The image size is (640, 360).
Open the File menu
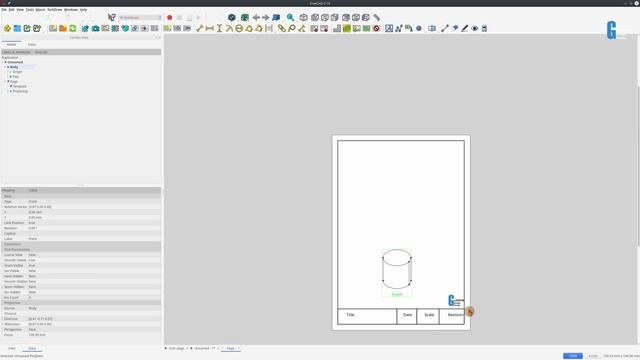pos(4,9)
